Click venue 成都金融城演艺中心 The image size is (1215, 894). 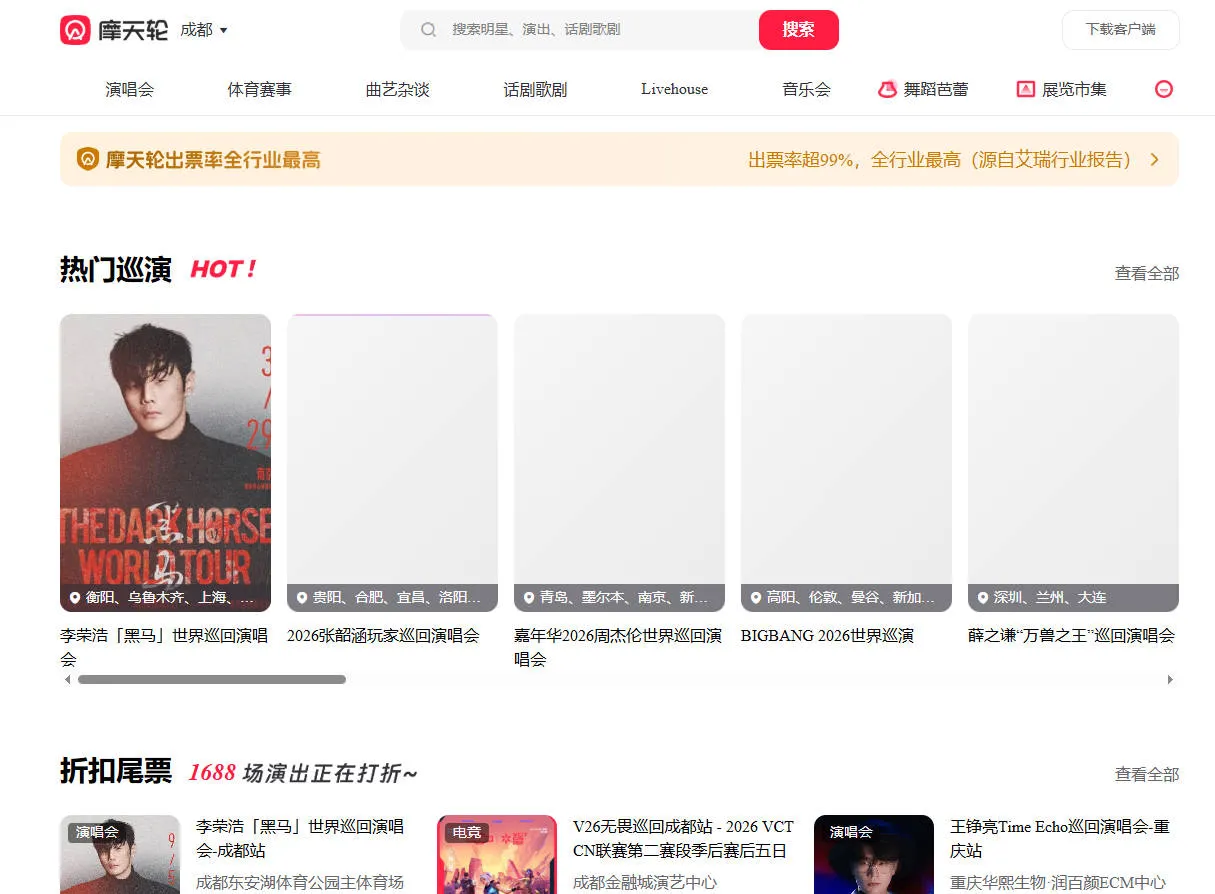click(x=645, y=882)
